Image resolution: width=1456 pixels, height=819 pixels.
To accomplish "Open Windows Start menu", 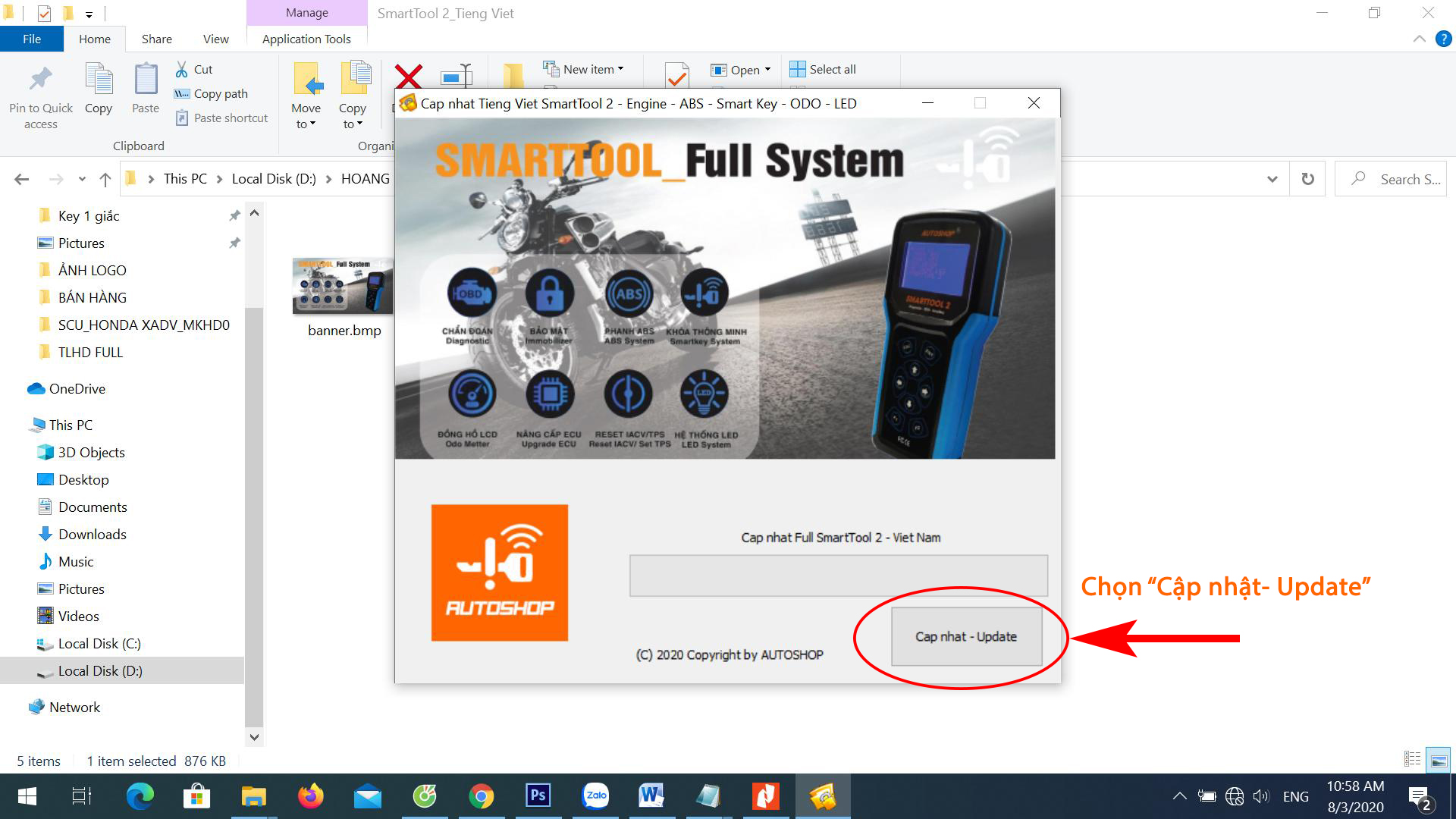I will [x=27, y=796].
